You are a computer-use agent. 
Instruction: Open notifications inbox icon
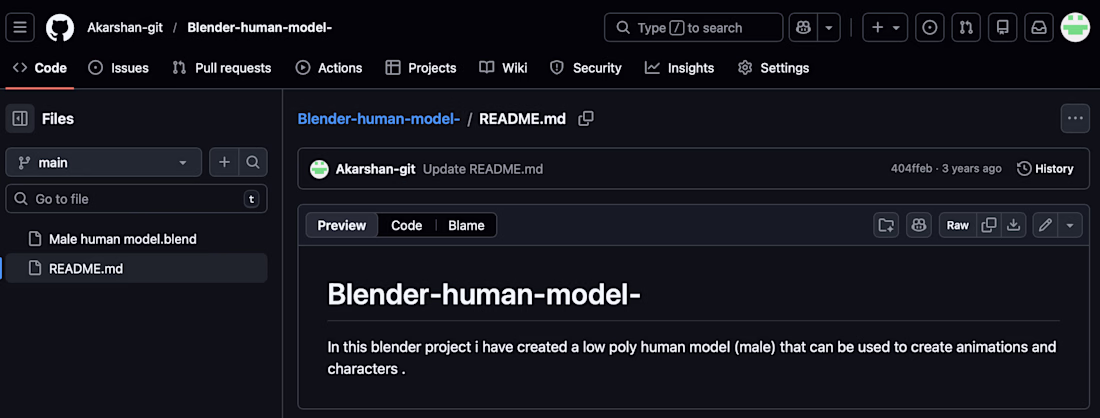pos(1038,28)
